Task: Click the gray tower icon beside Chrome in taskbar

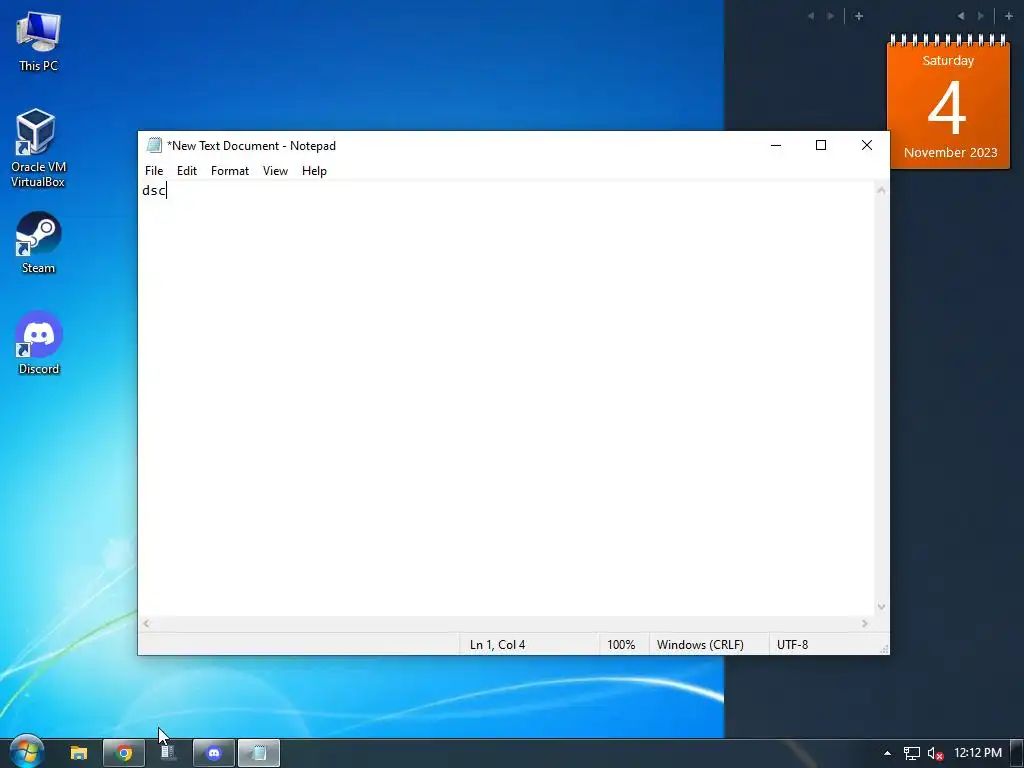Action: [x=168, y=753]
